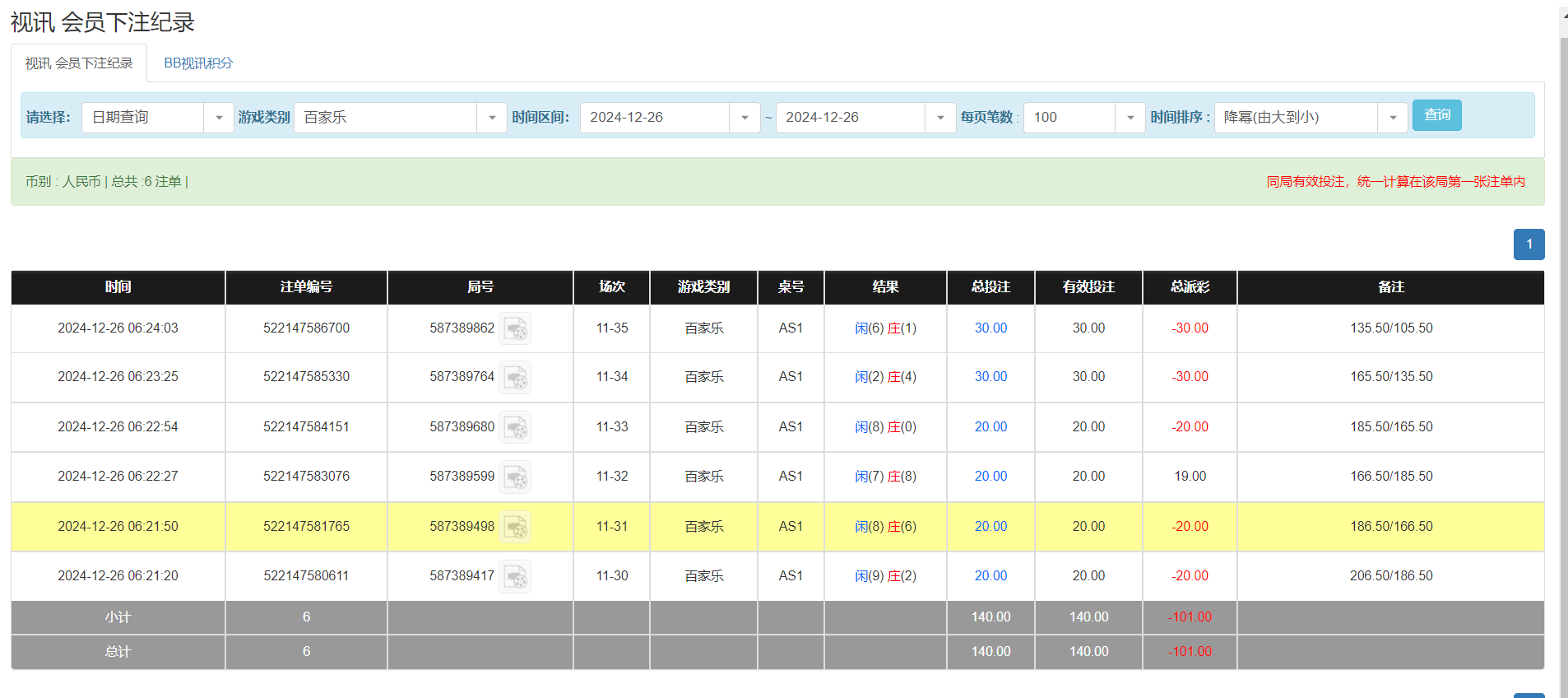The width and height of the screenshot is (1568, 698).
Task: Open replay icon in highlighted row 587389498
Action: click(516, 528)
